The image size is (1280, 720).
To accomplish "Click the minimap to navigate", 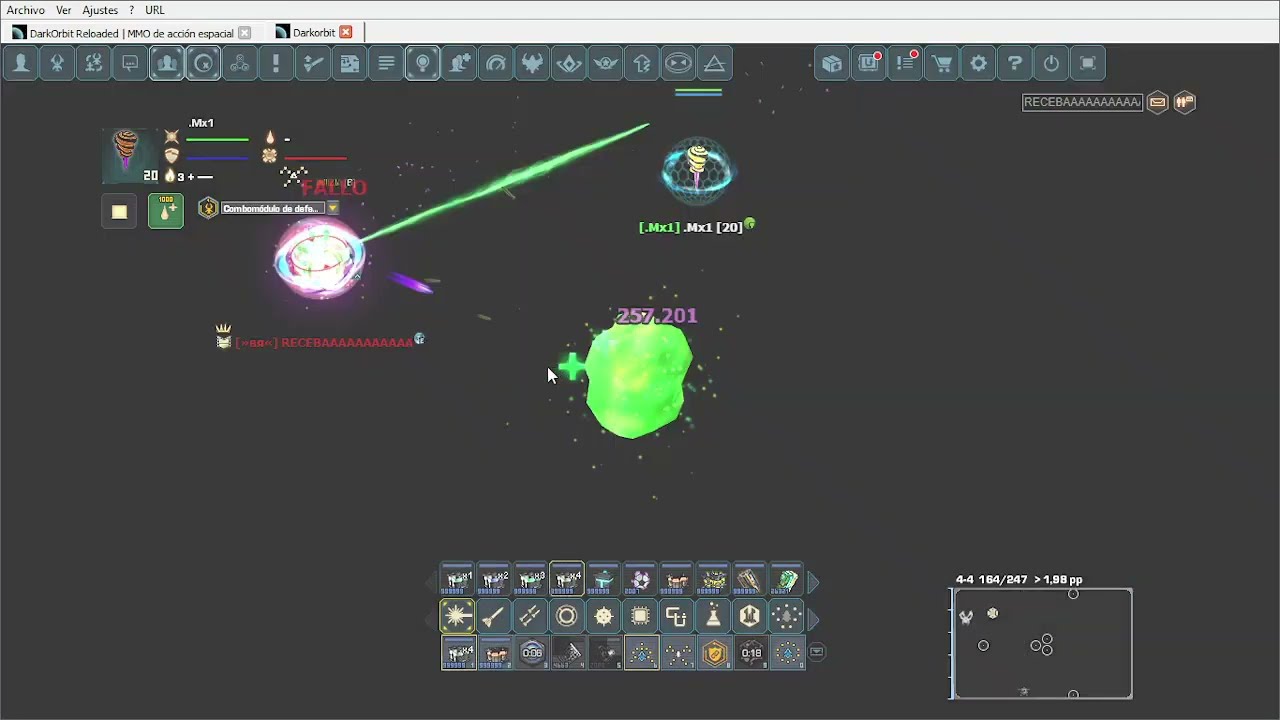I will tap(1043, 644).
